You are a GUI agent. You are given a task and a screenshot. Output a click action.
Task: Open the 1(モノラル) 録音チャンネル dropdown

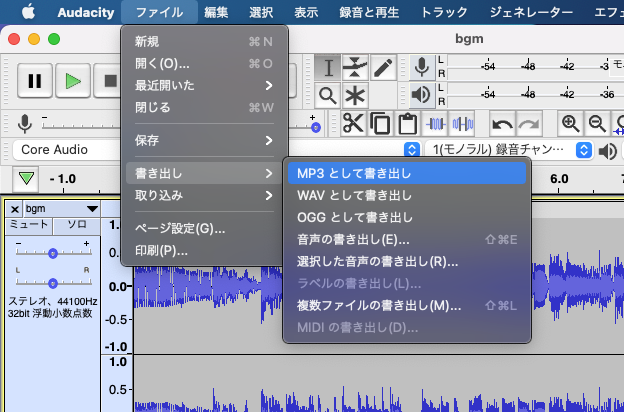click(509, 150)
